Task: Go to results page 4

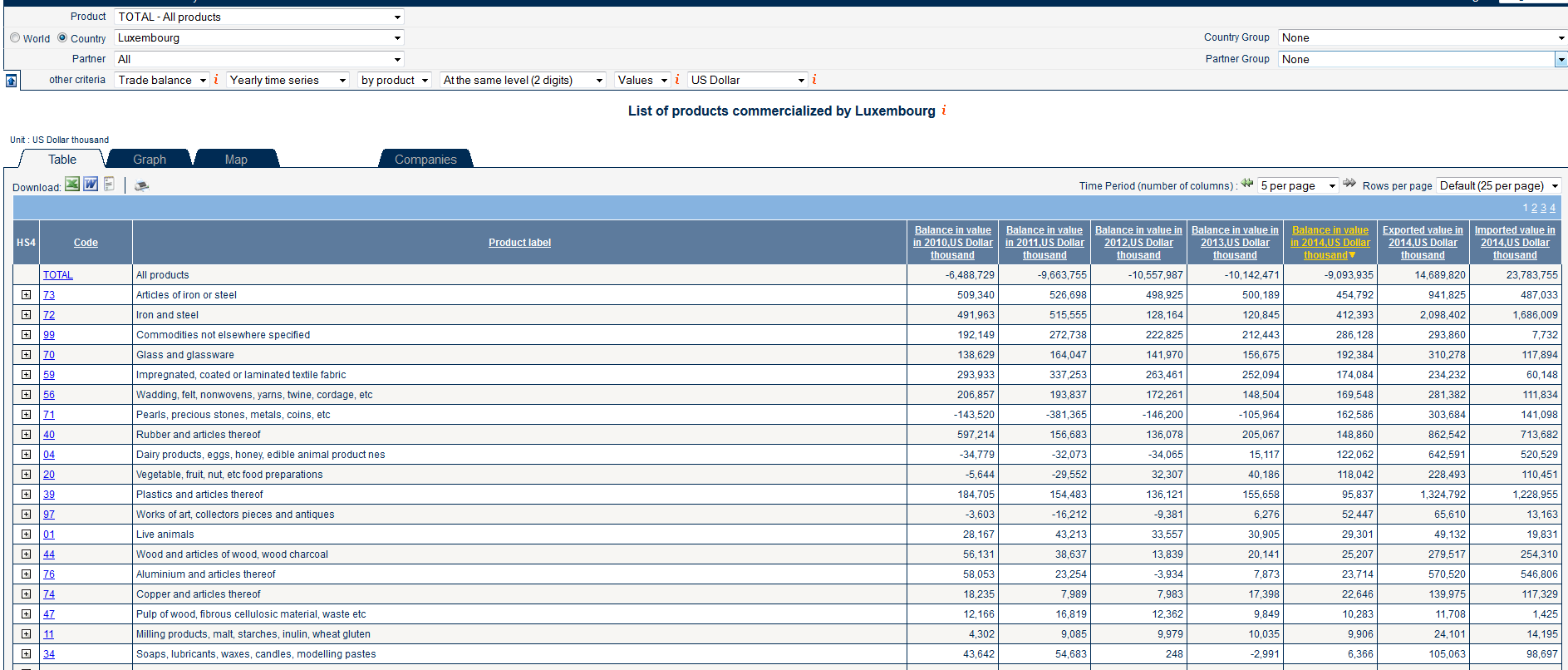Action: click(1552, 208)
